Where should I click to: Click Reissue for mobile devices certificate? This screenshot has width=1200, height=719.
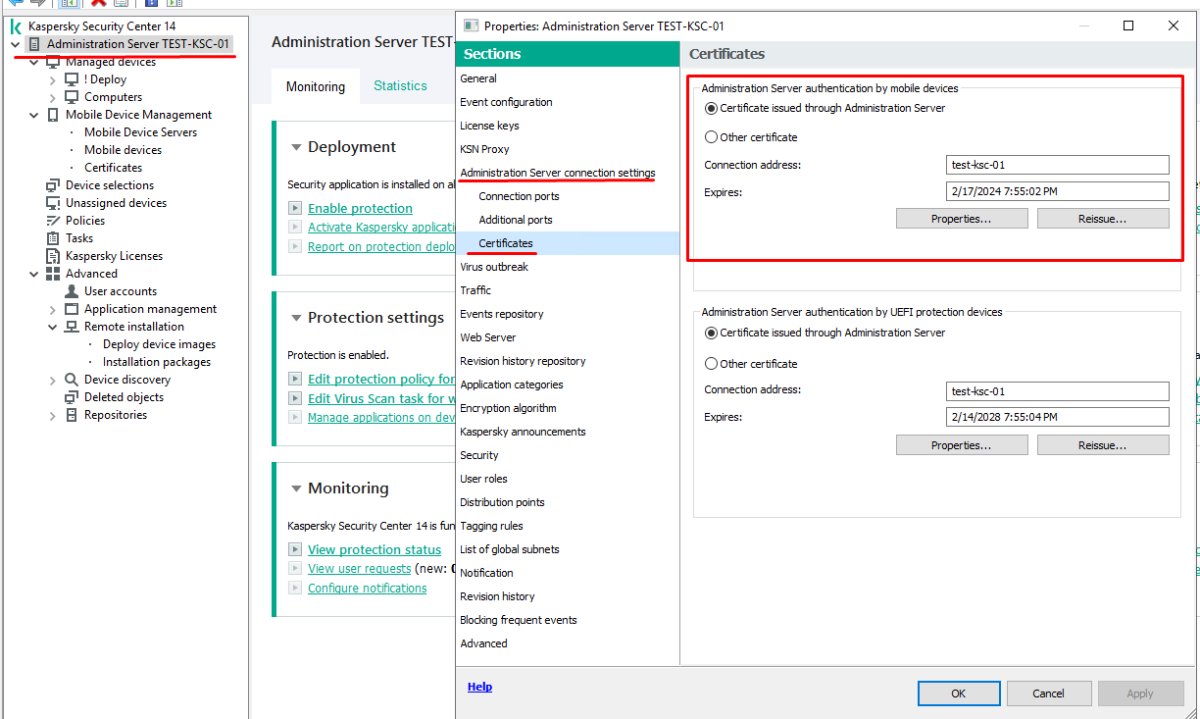pyautogui.click(x=1102, y=218)
